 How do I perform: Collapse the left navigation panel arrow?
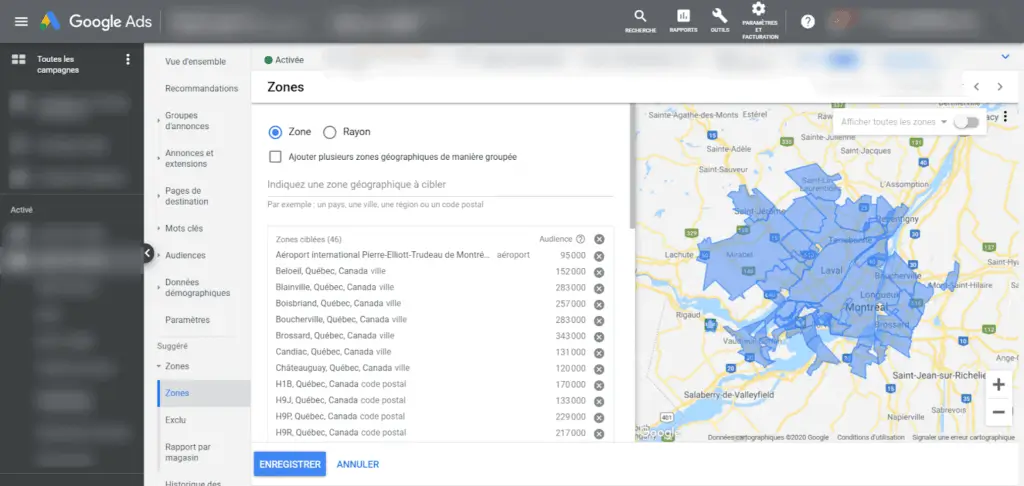point(147,254)
